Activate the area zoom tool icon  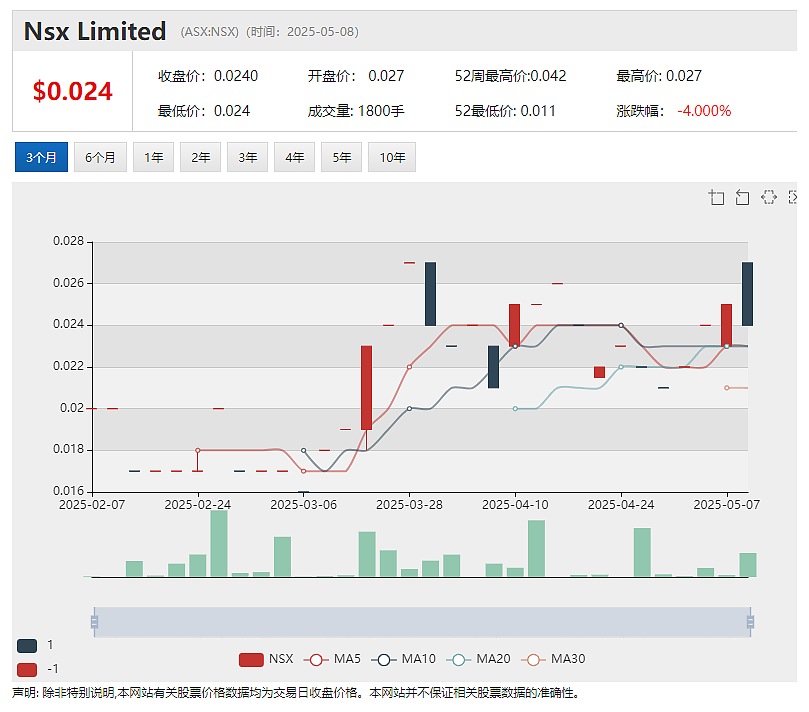[x=716, y=197]
